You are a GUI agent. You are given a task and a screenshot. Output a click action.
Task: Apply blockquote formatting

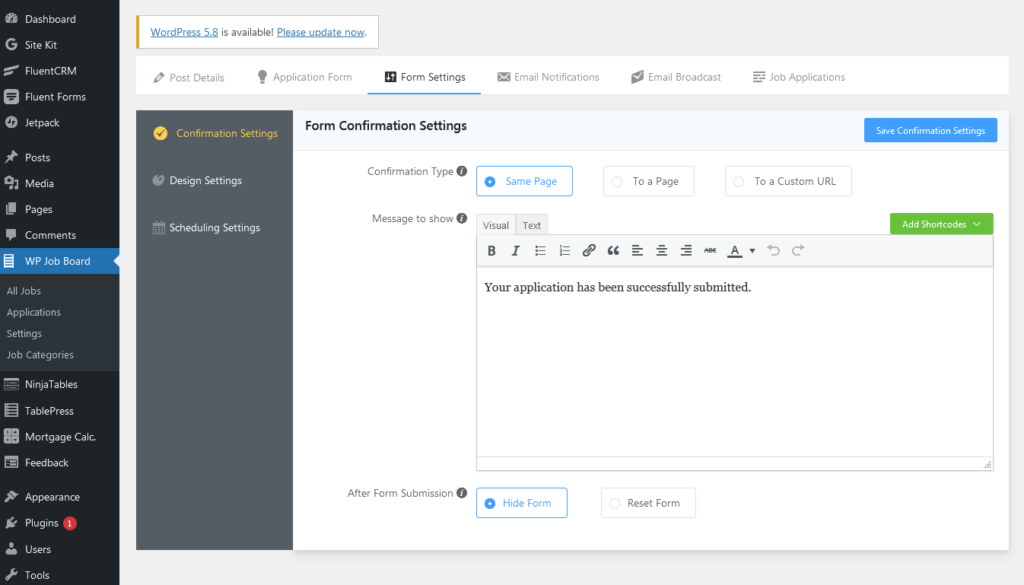612,250
